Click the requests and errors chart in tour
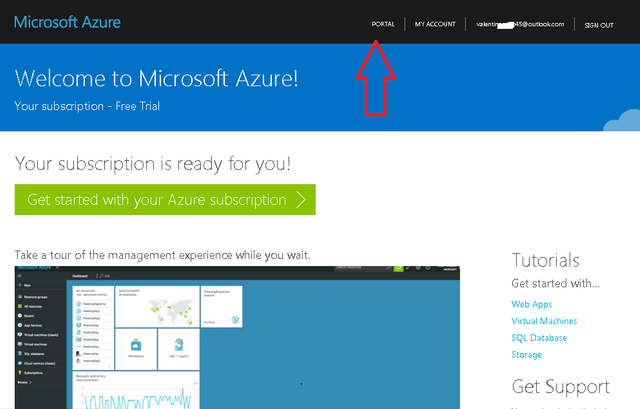 click(x=136, y=390)
